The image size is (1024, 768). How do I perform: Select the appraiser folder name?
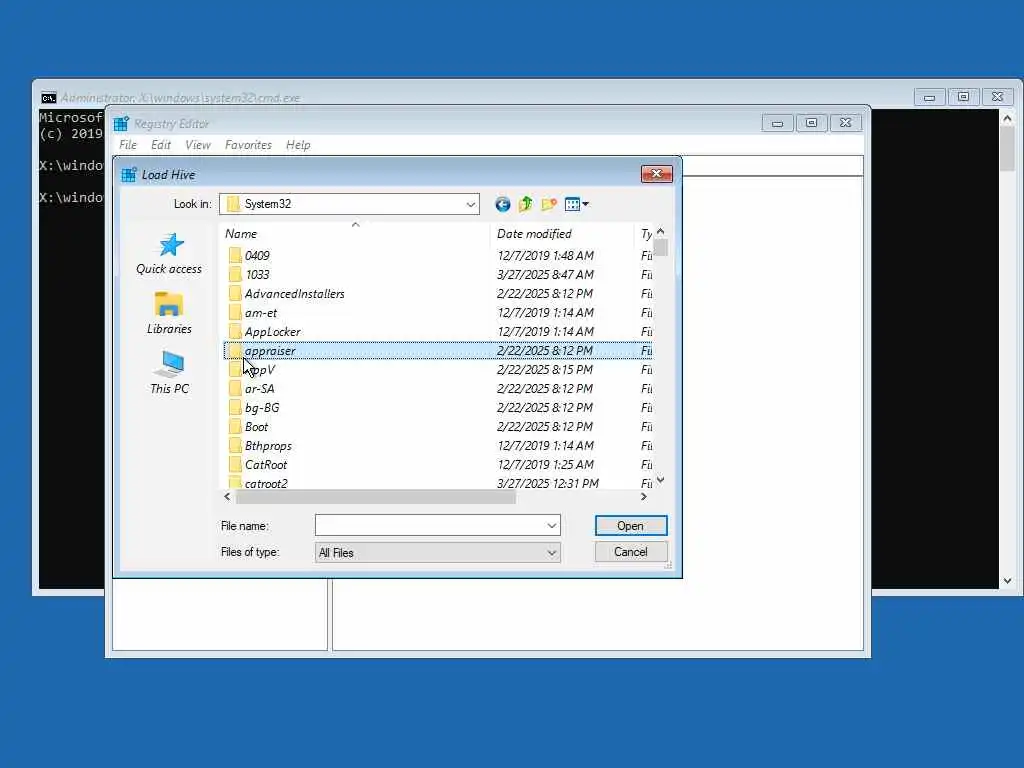pyautogui.click(x=270, y=351)
